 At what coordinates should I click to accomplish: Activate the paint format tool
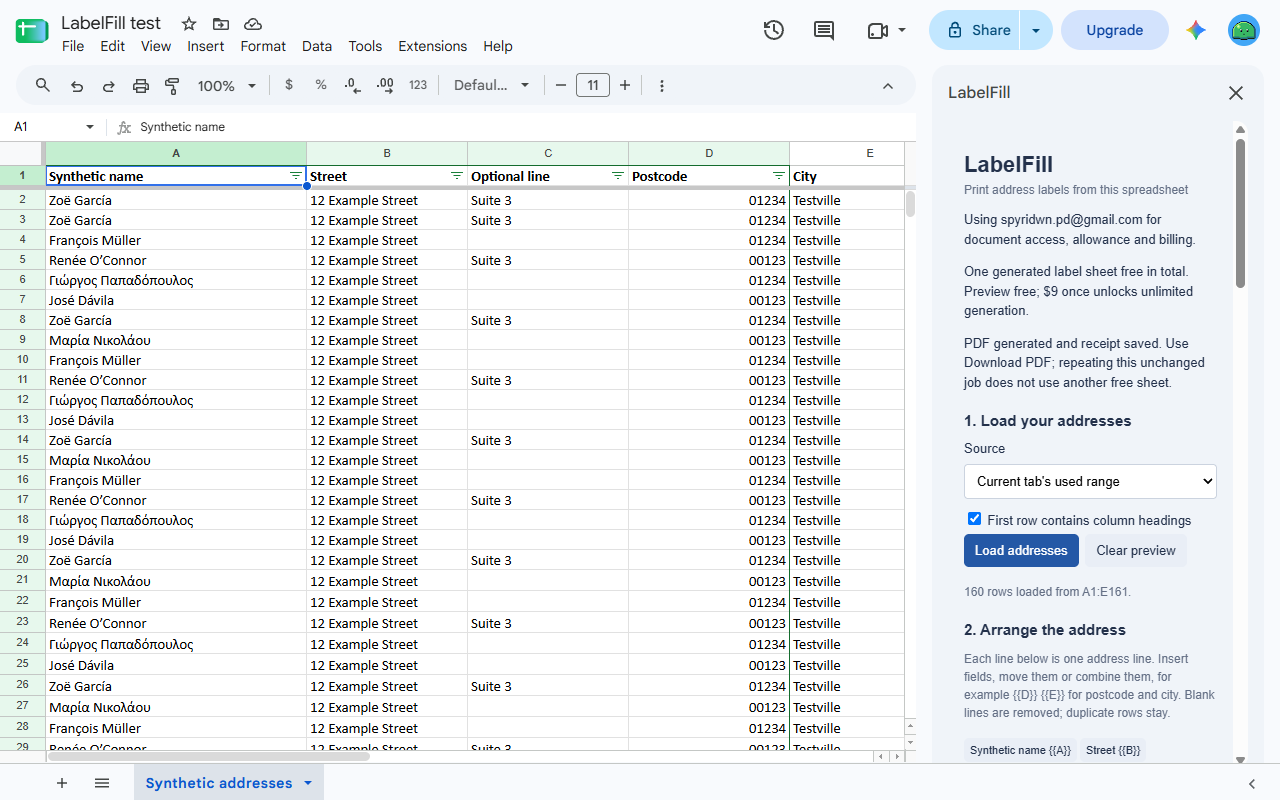pos(172,86)
